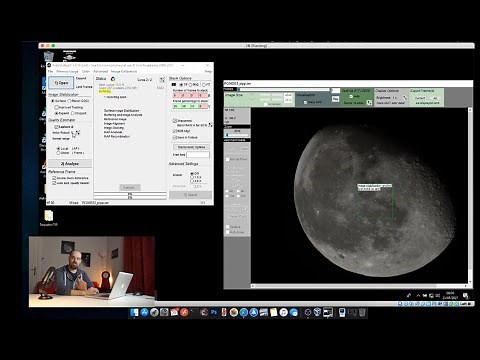Click the viewer's horizontal scrollbar
The width and height of the screenshot is (480, 360).
(359, 286)
